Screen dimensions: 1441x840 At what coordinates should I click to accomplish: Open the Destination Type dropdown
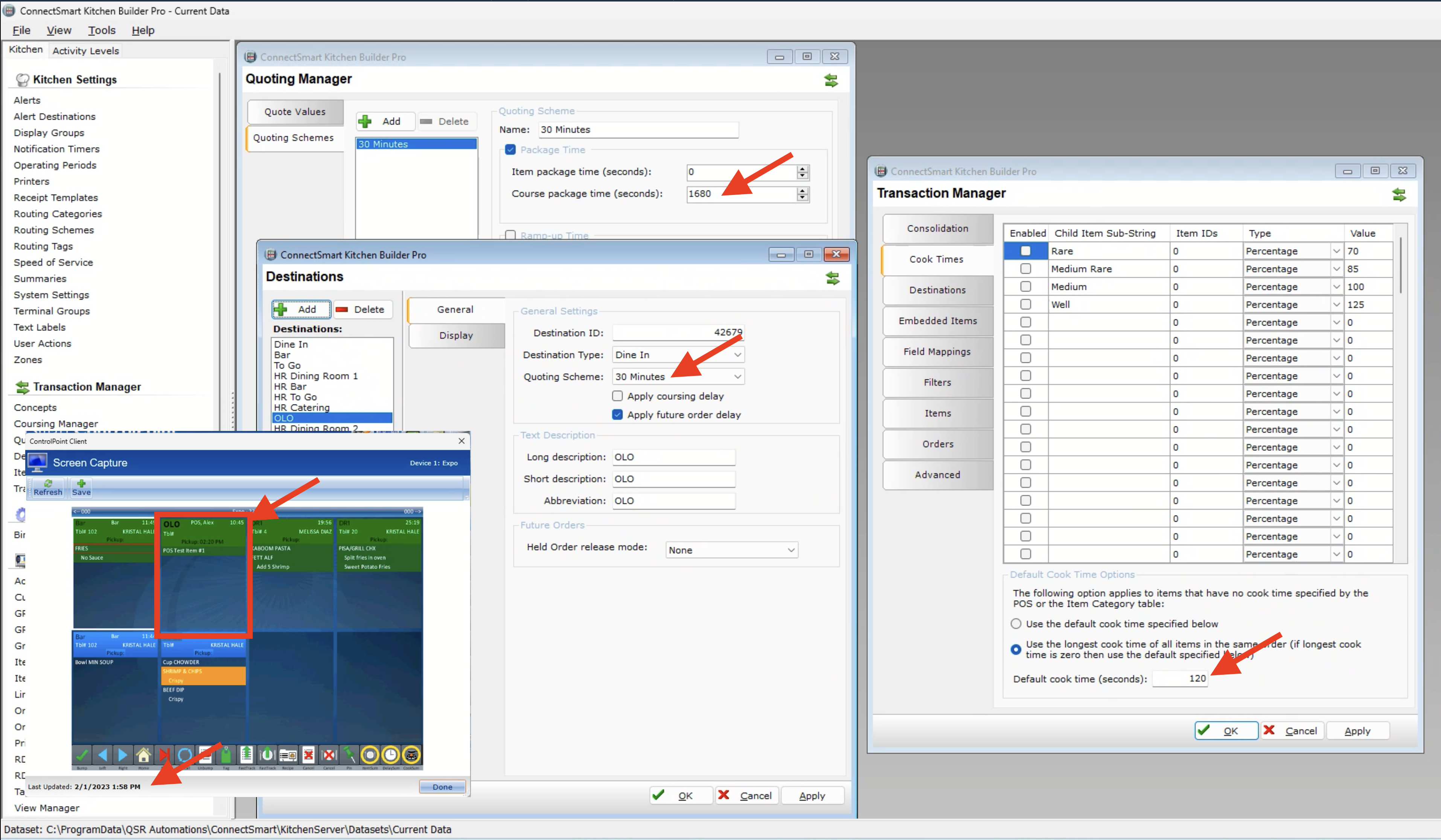pos(738,355)
